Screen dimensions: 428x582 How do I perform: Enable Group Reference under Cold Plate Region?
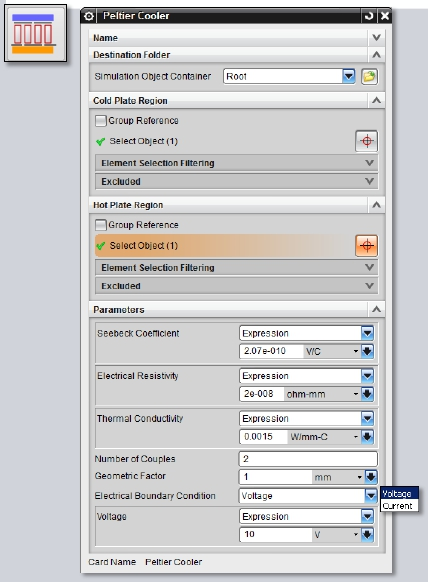[x=100, y=121]
